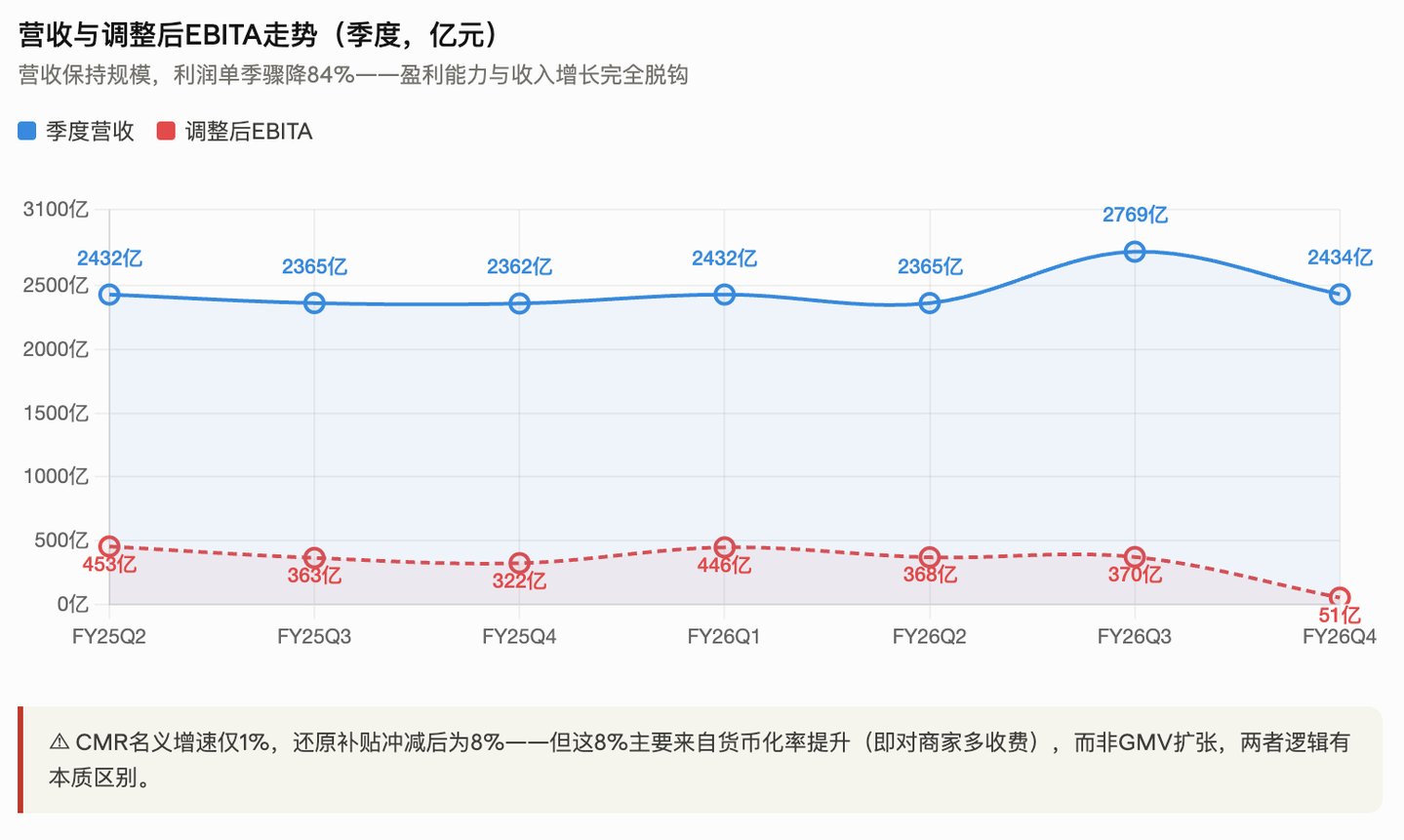The width and height of the screenshot is (1404, 840).
Task: Click the FY26Q3 x-axis label
Action: pos(1135,637)
